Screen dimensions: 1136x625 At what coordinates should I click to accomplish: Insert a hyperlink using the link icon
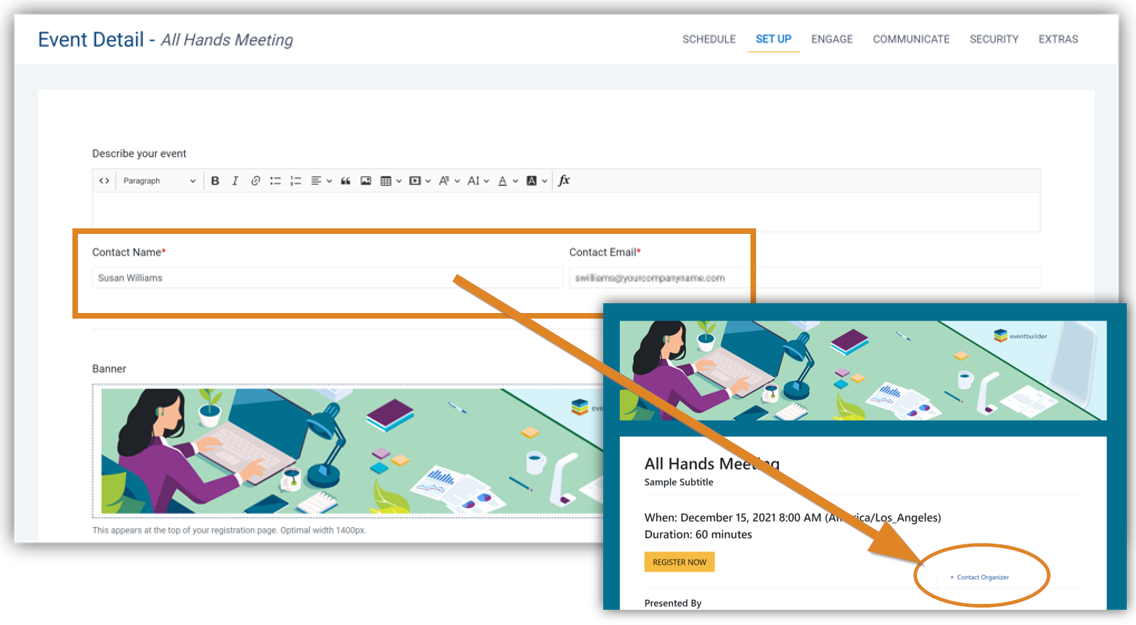pyautogui.click(x=255, y=181)
